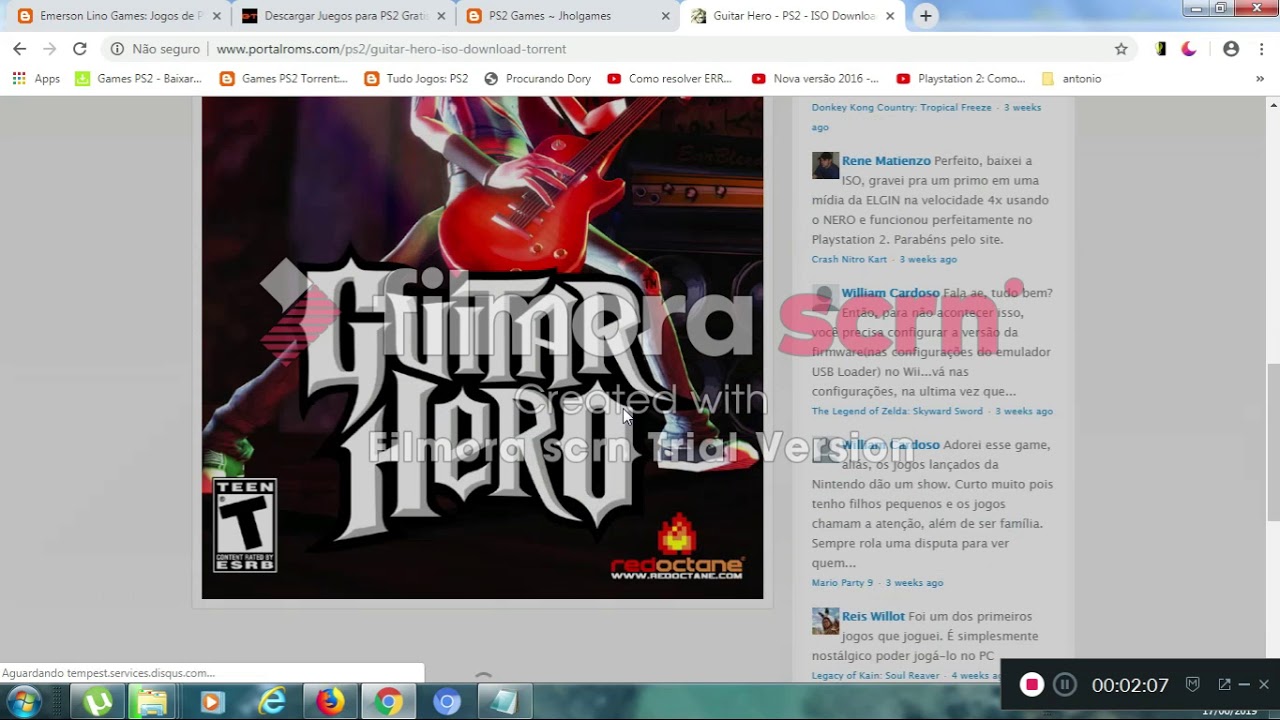Image resolution: width=1280 pixels, height=720 pixels.
Task: Open the antonio bookmarks folder
Action: point(1071,79)
